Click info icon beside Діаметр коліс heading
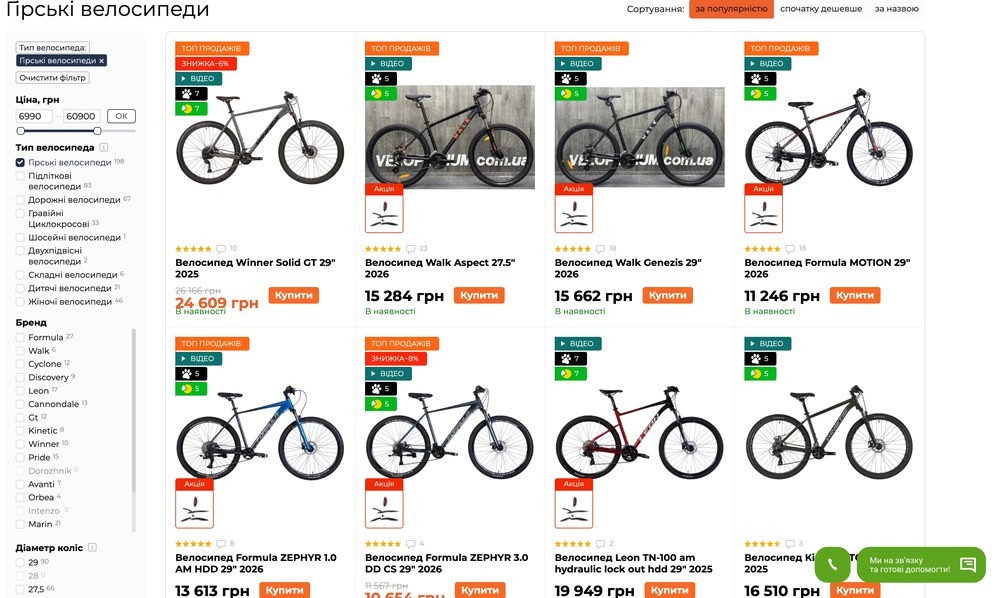Image resolution: width=1000 pixels, height=598 pixels. [92, 548]
